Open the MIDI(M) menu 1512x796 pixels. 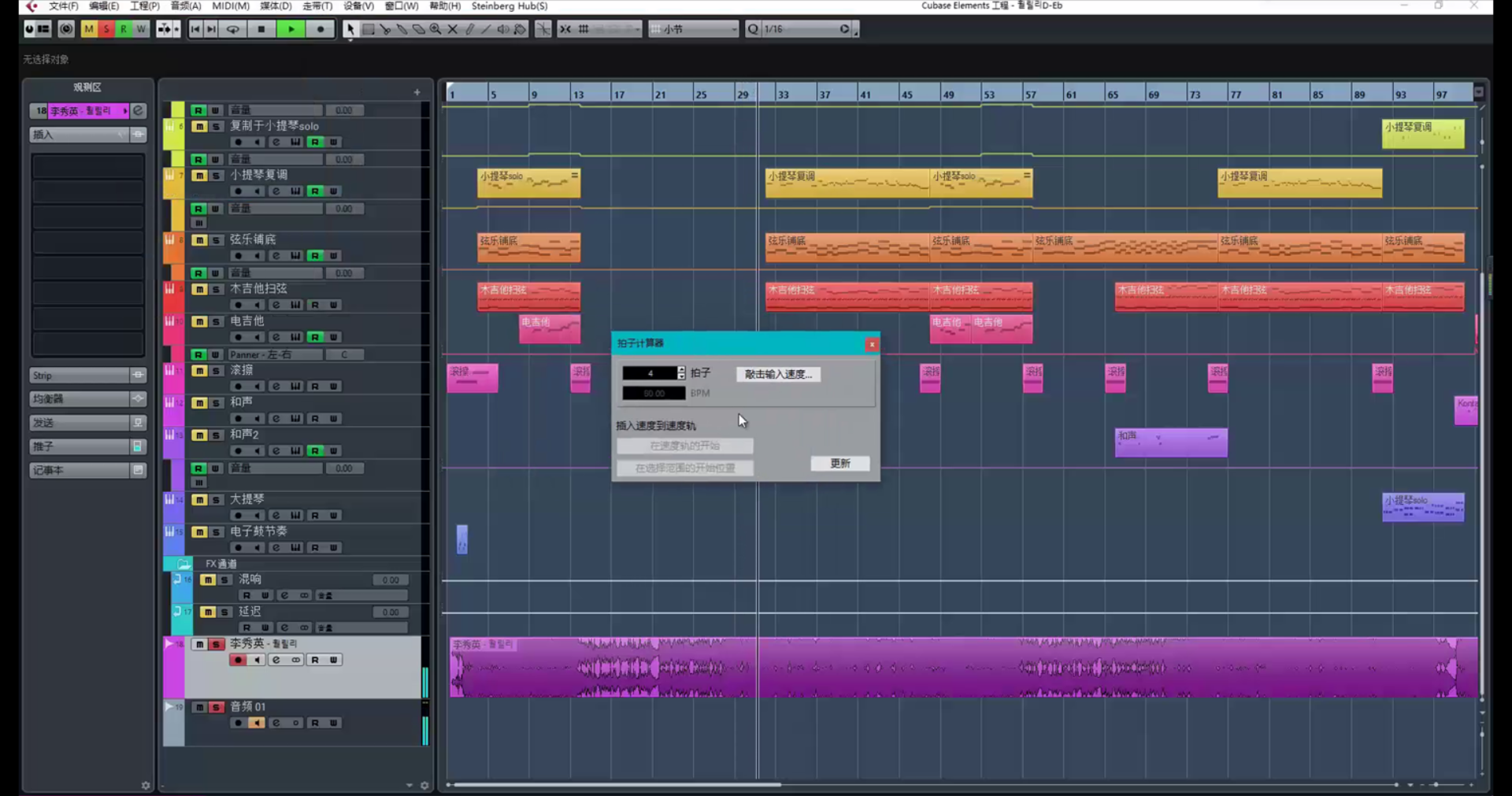coord(231,6)
